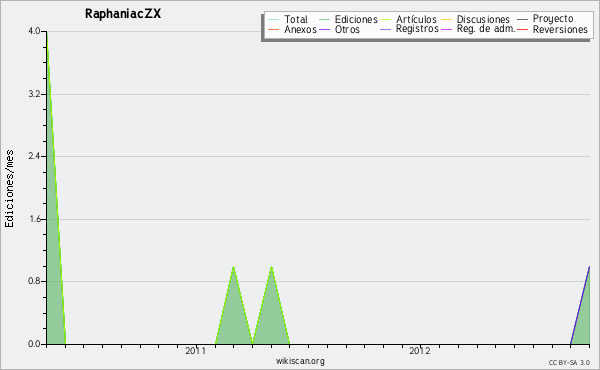This screenshot has height=370, width=600.
Task: Click the 2.4 y-axis label
Action: (34, 156)
